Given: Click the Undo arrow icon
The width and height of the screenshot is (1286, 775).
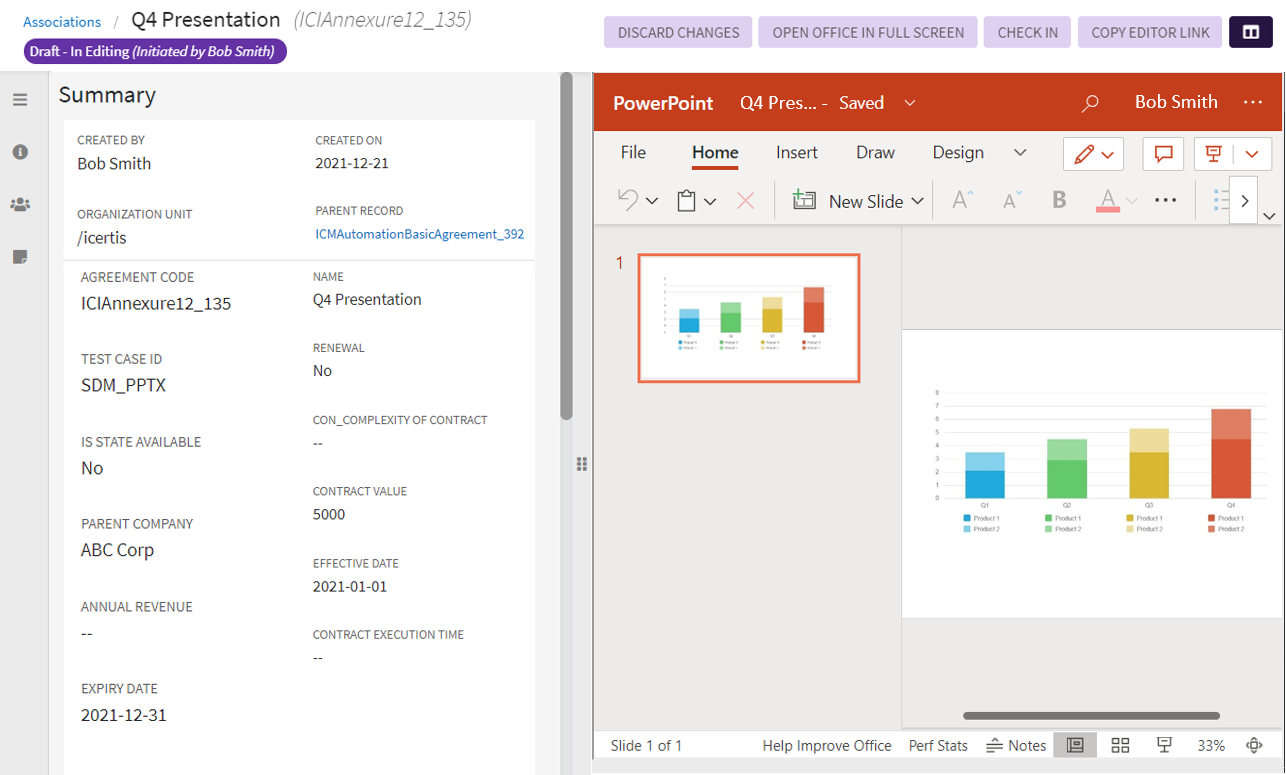Looking at the screenshot, I should click(627, 200).
